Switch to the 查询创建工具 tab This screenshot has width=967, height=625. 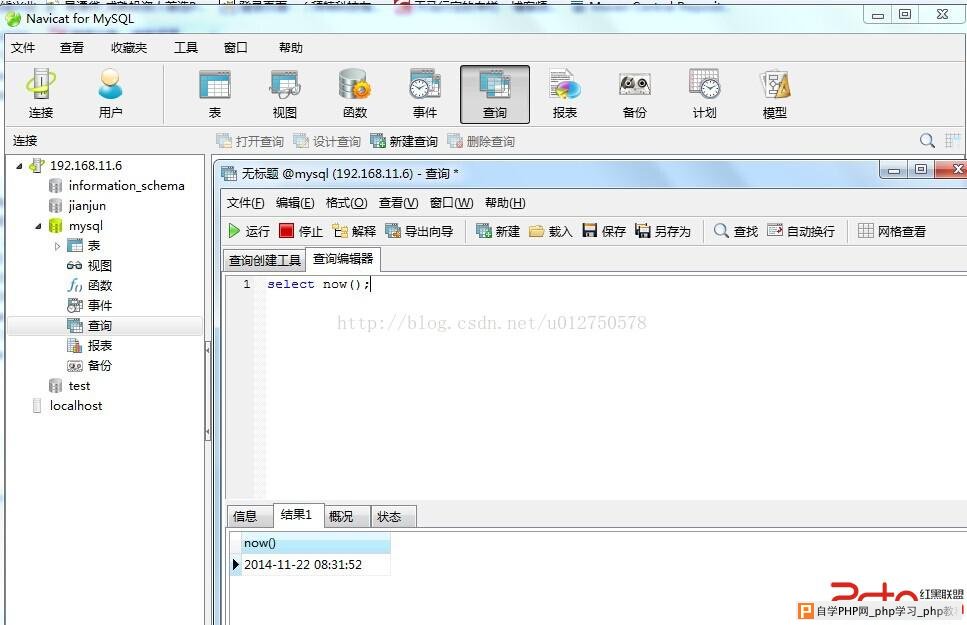pyautogui.click(x=265, y=261)
